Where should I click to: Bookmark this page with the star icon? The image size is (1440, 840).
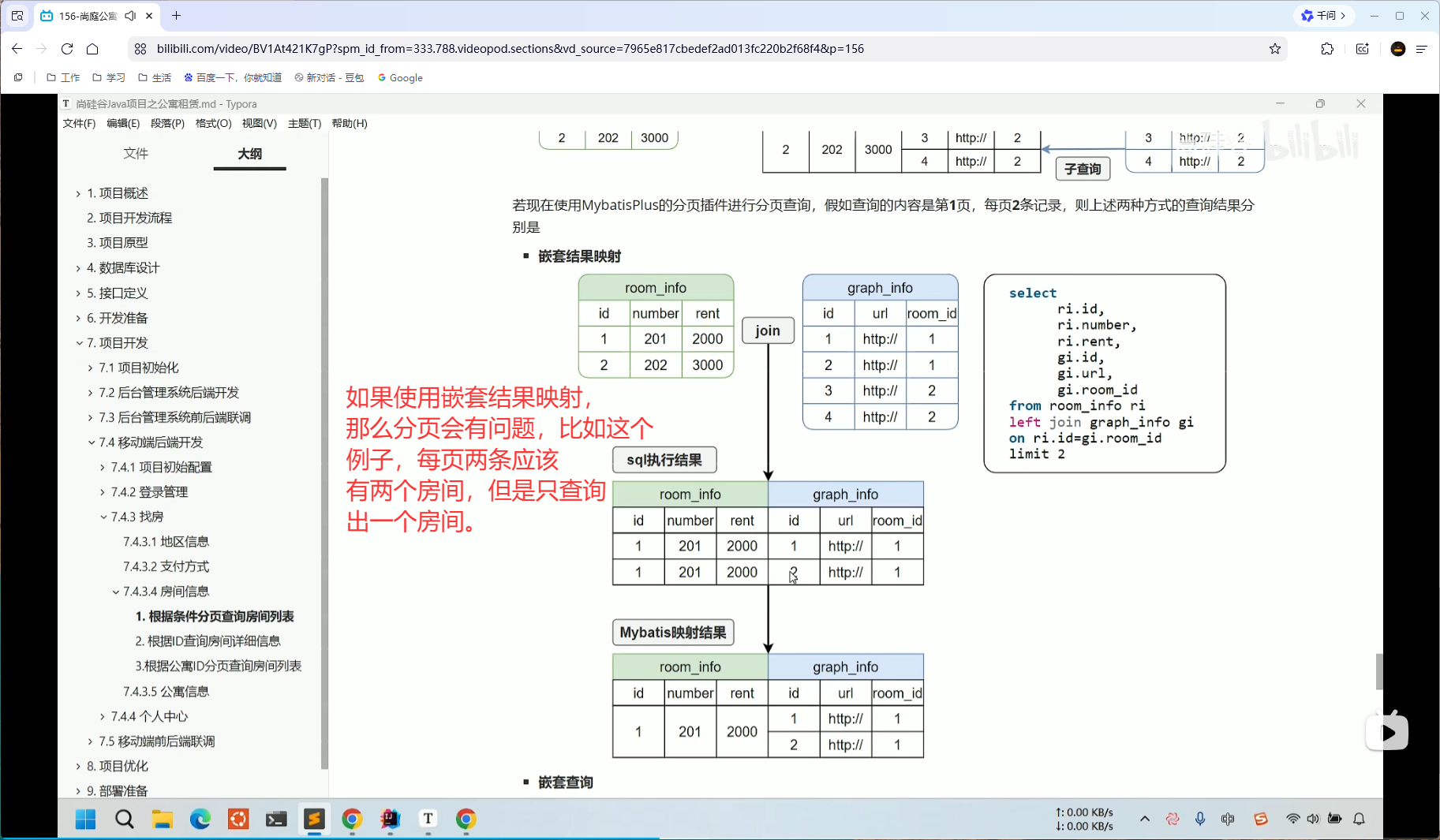coord(1275,49)
